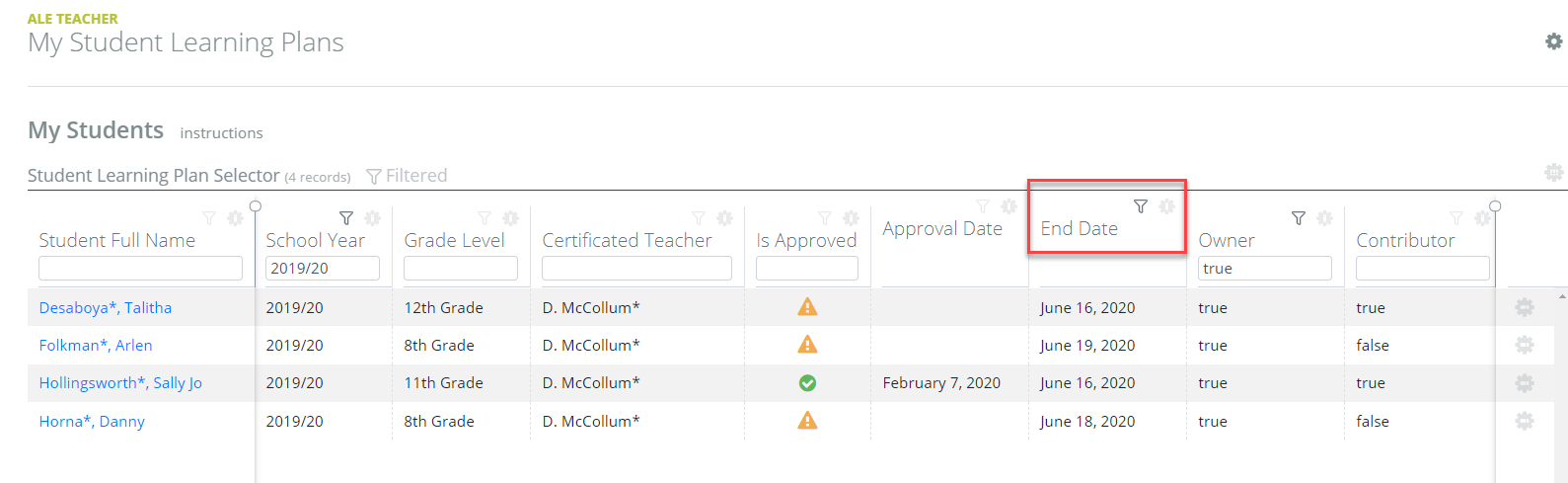Open Hollingsworth*, Sally Jo student link
Viewport: 1568px width, 483px height.
(x=120, y=383)
